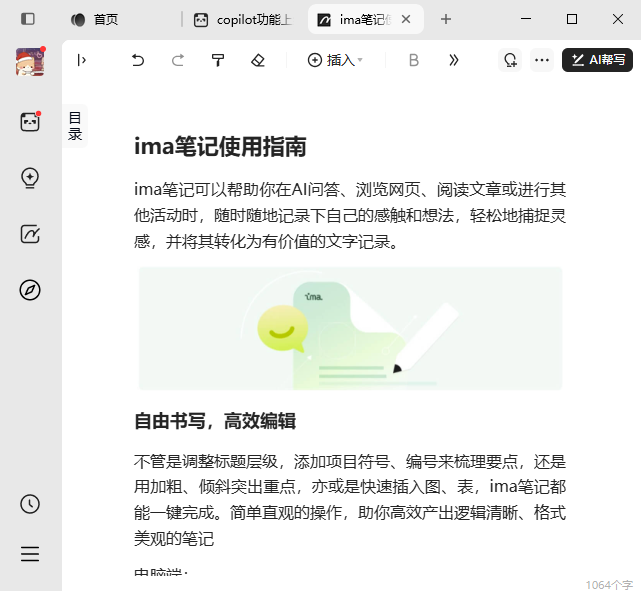Open the hamburger menu in sidebar
The image size is (641, 591).
click(x=30, y=554)
